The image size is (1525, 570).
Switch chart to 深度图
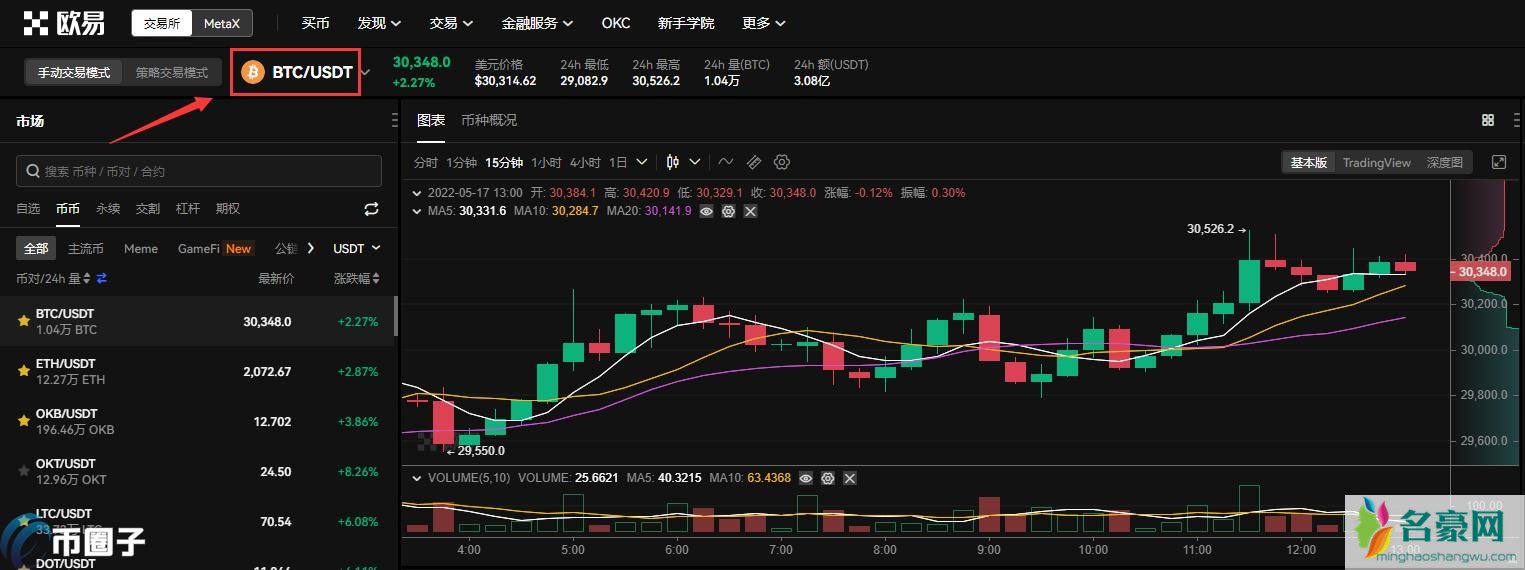pyautogui.click(x=1444, y=162)
